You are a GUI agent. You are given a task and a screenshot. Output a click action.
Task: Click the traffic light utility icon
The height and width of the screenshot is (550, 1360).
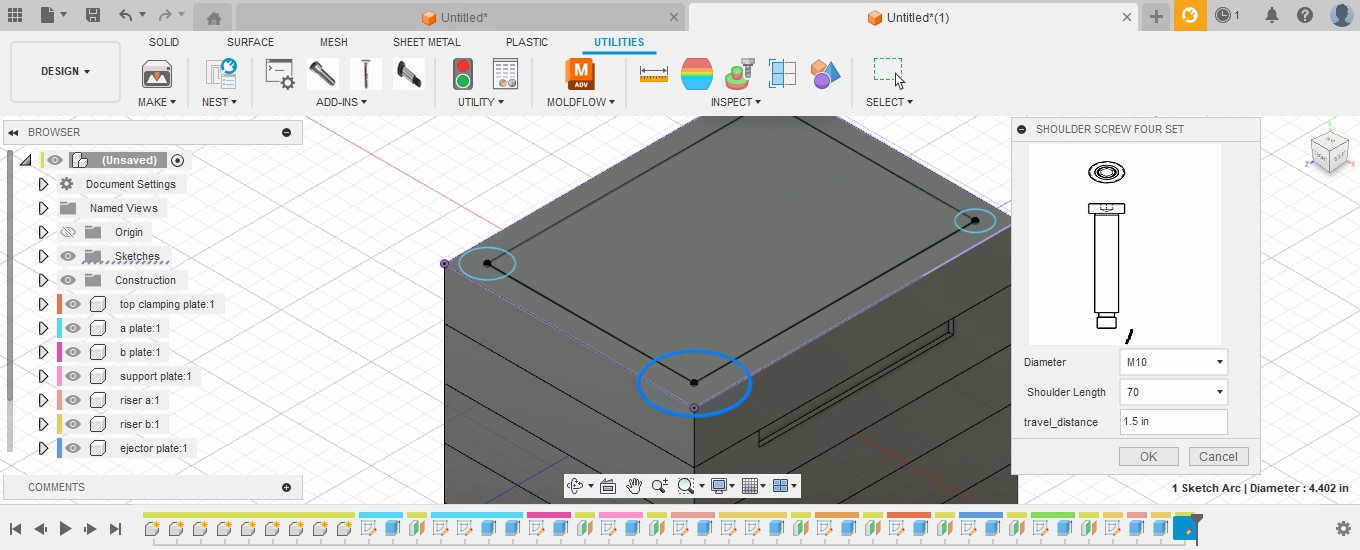462,74
